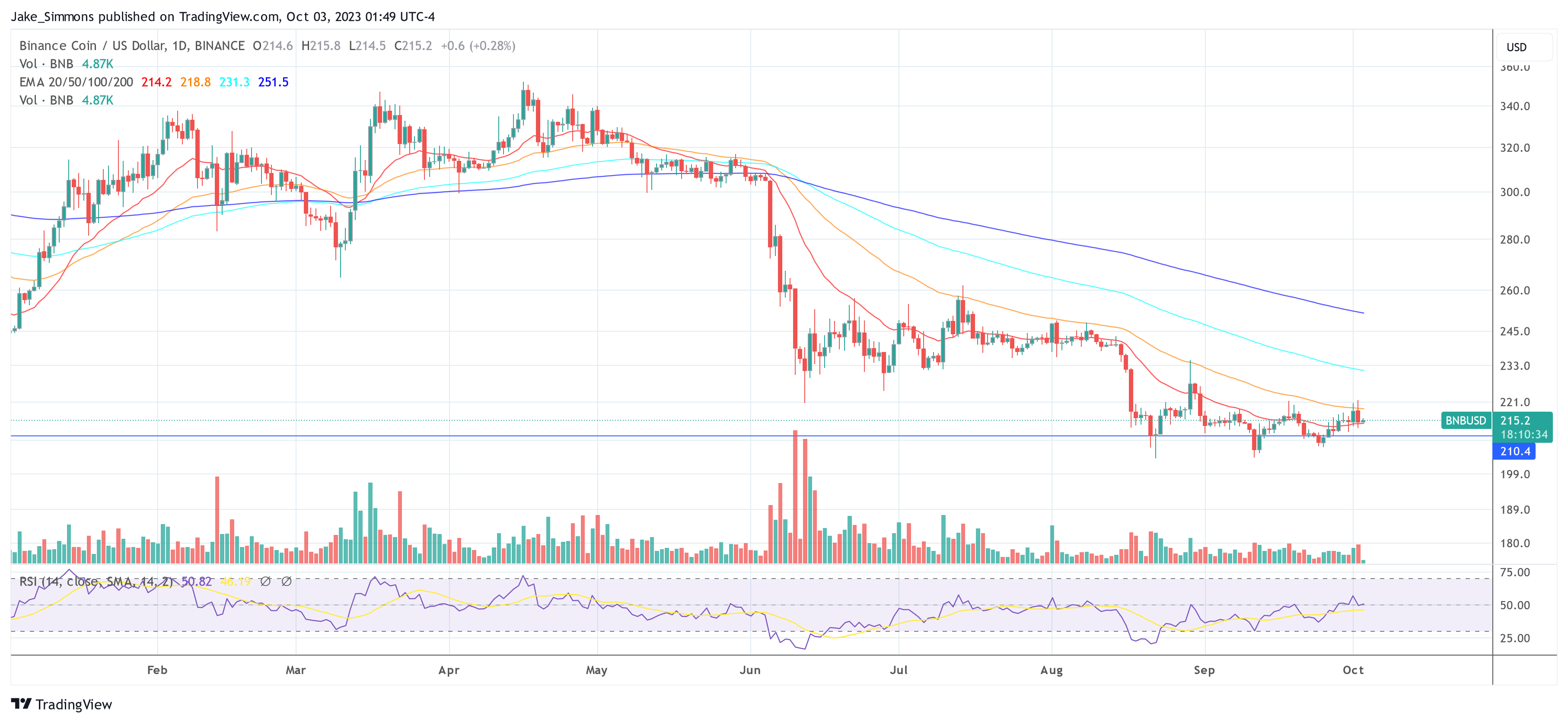Click the 245.0 price axis label
This screenshot has height=723, width=1568.
coord(1515,331)
